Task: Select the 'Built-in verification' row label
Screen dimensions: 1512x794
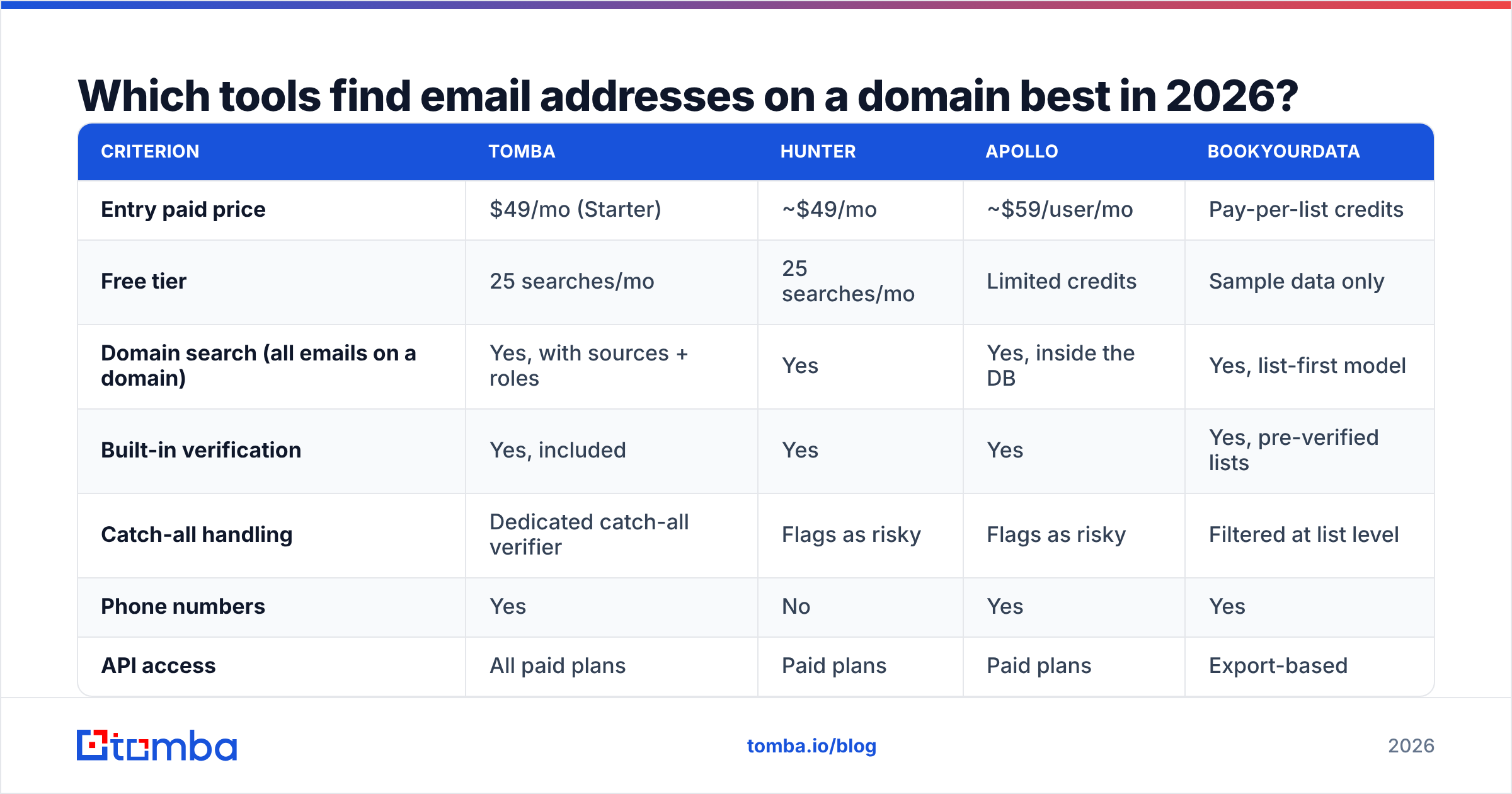Action: [x=201, y=450]
